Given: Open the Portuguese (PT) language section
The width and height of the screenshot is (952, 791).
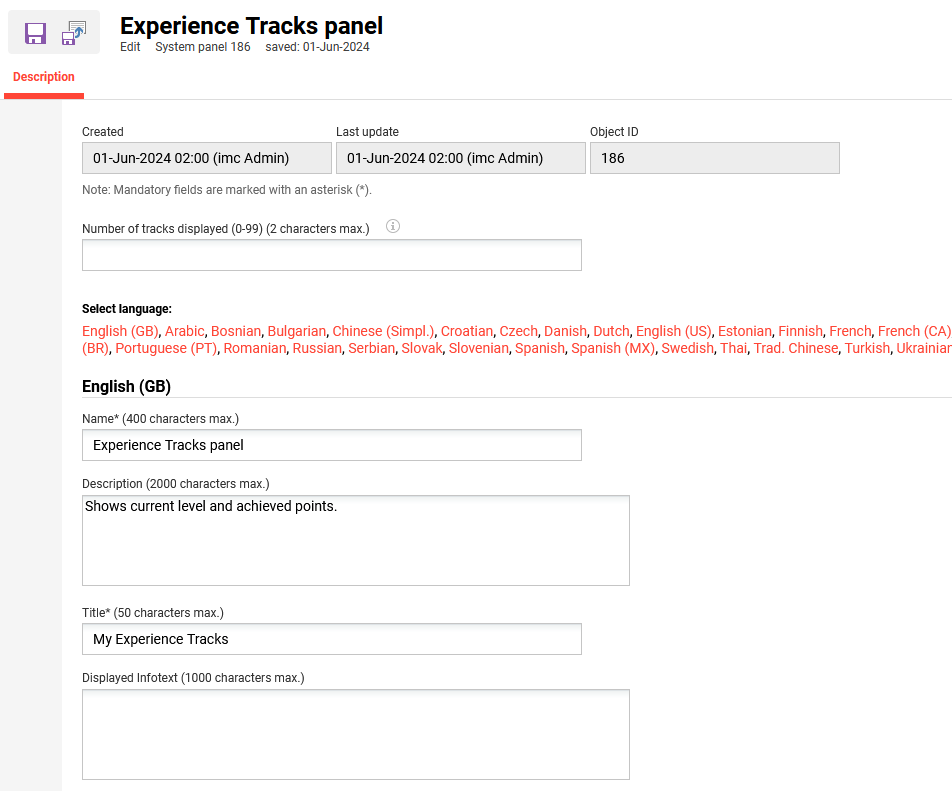Looking at the screenshot, I should click(166, 348).
